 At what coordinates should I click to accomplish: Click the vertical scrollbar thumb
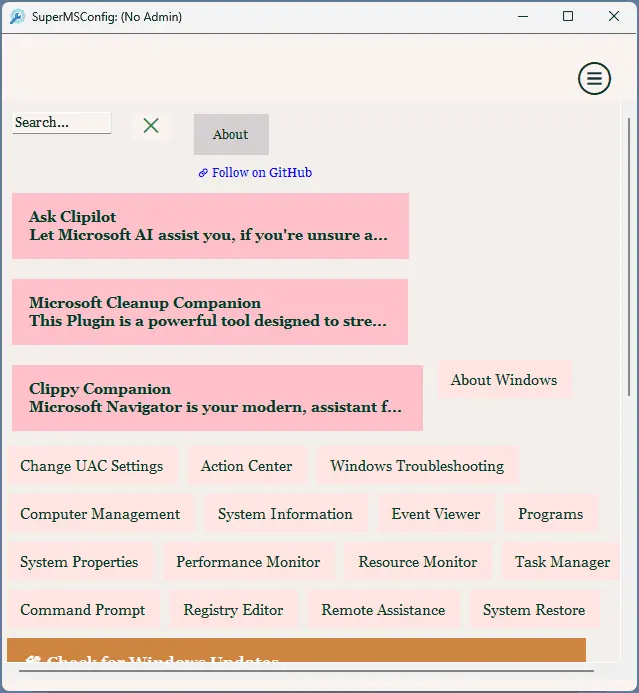pos(629,257)
